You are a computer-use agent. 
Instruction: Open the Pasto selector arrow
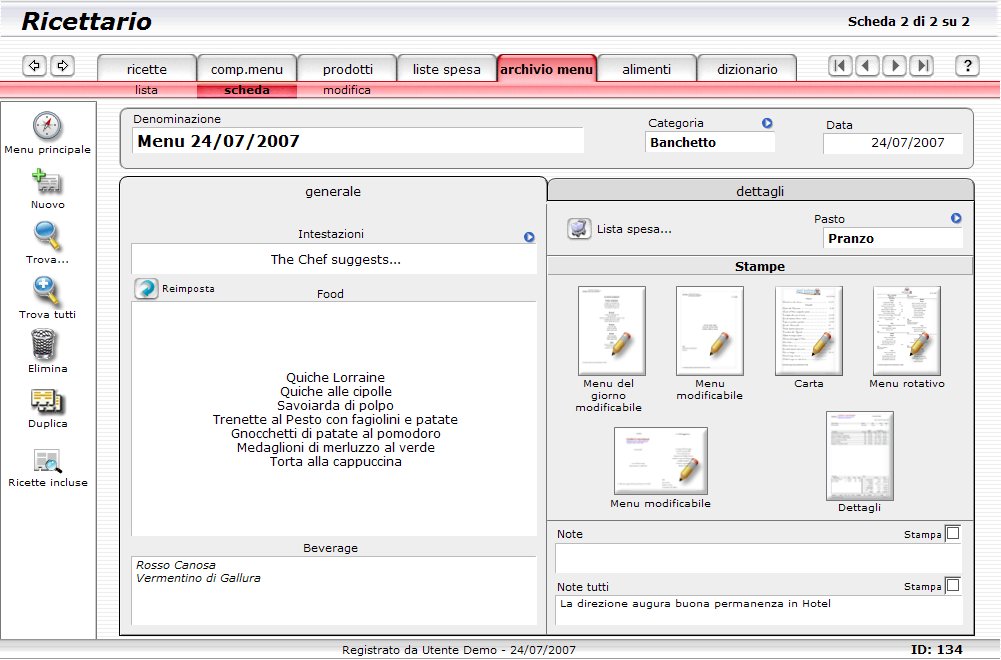pos(956,218)
